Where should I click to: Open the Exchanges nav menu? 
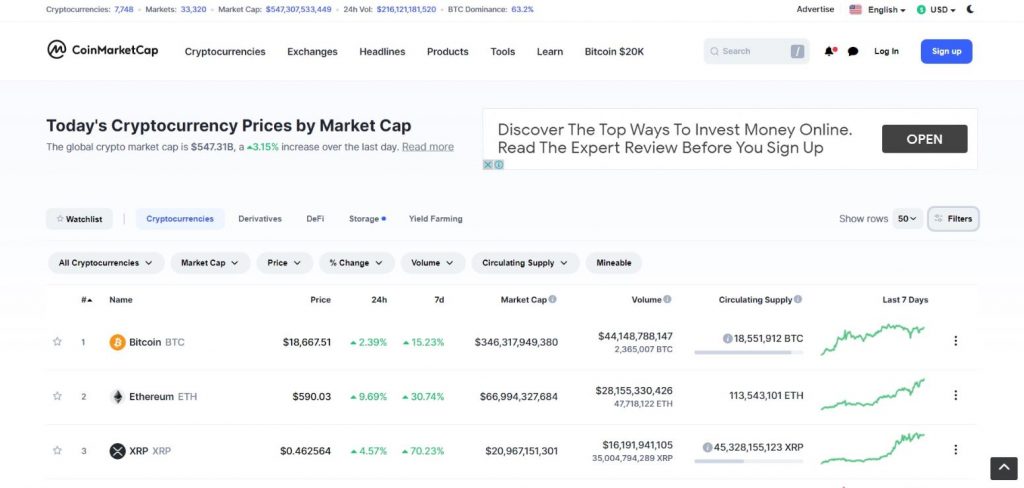[312, 52]
